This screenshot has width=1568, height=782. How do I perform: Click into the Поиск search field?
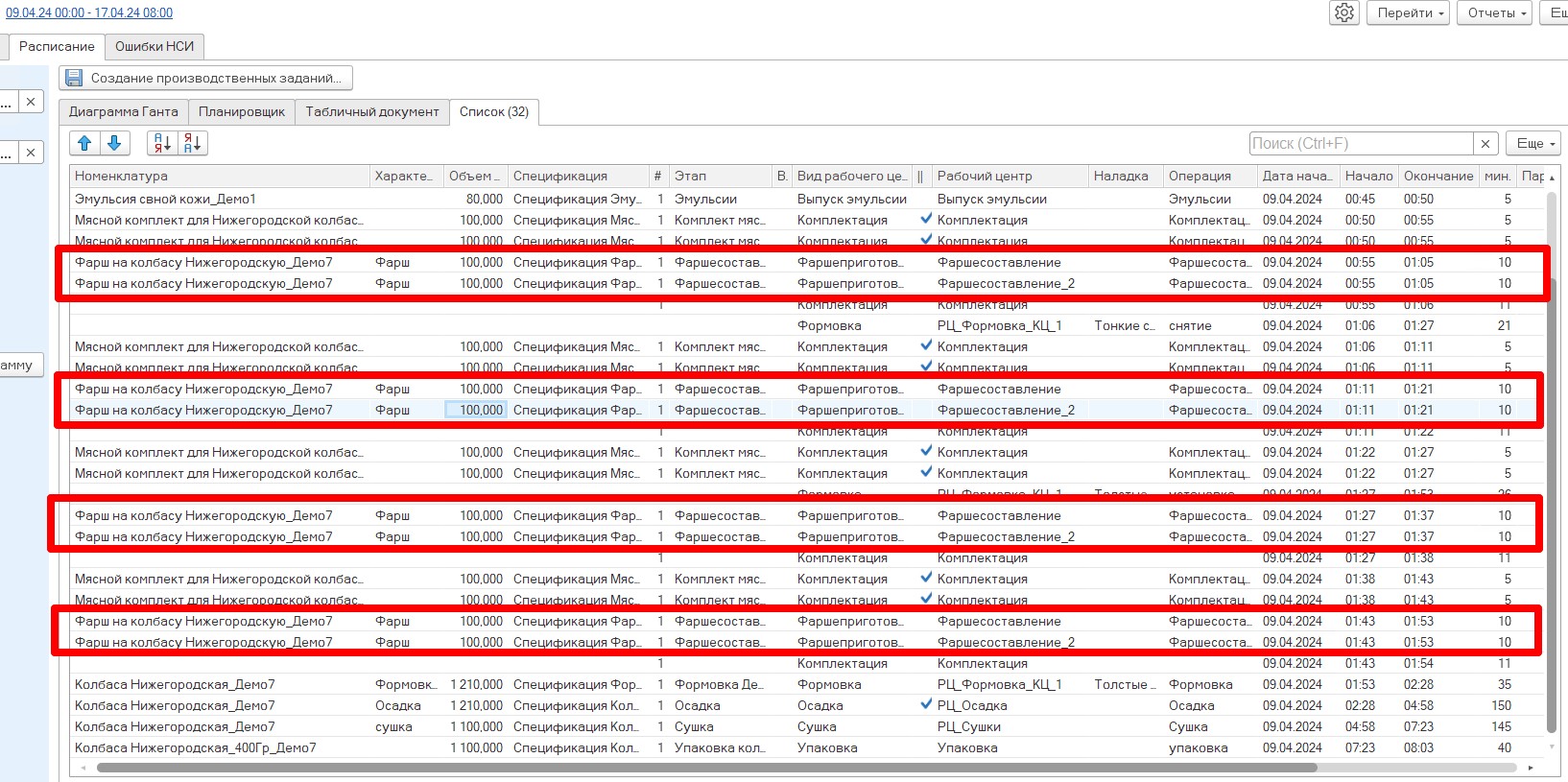tap(1361, 143)
